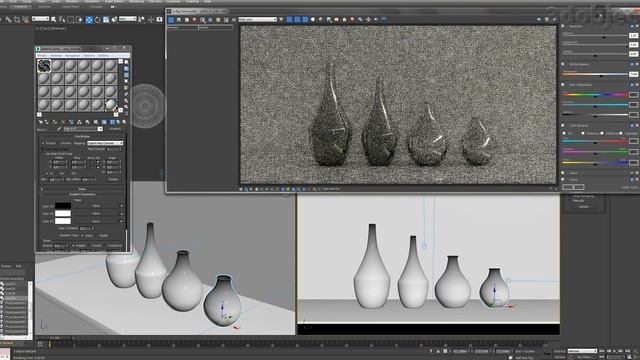The width and height of the screenshot is (640, 360).
Task: Choose the Bind to Space Warp tool
Action: [25, 19]
